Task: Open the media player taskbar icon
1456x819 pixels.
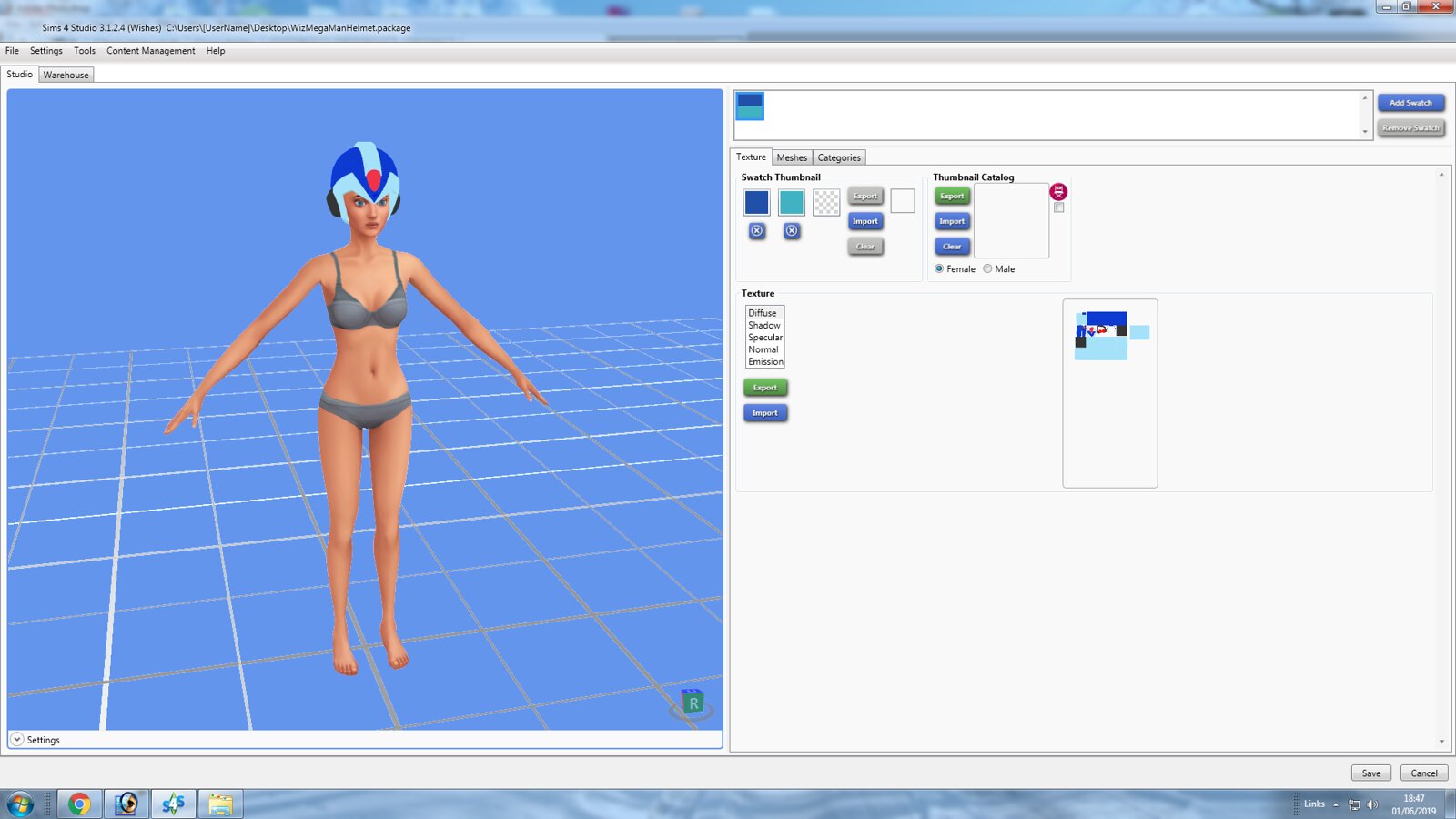Action: [126, 804]
